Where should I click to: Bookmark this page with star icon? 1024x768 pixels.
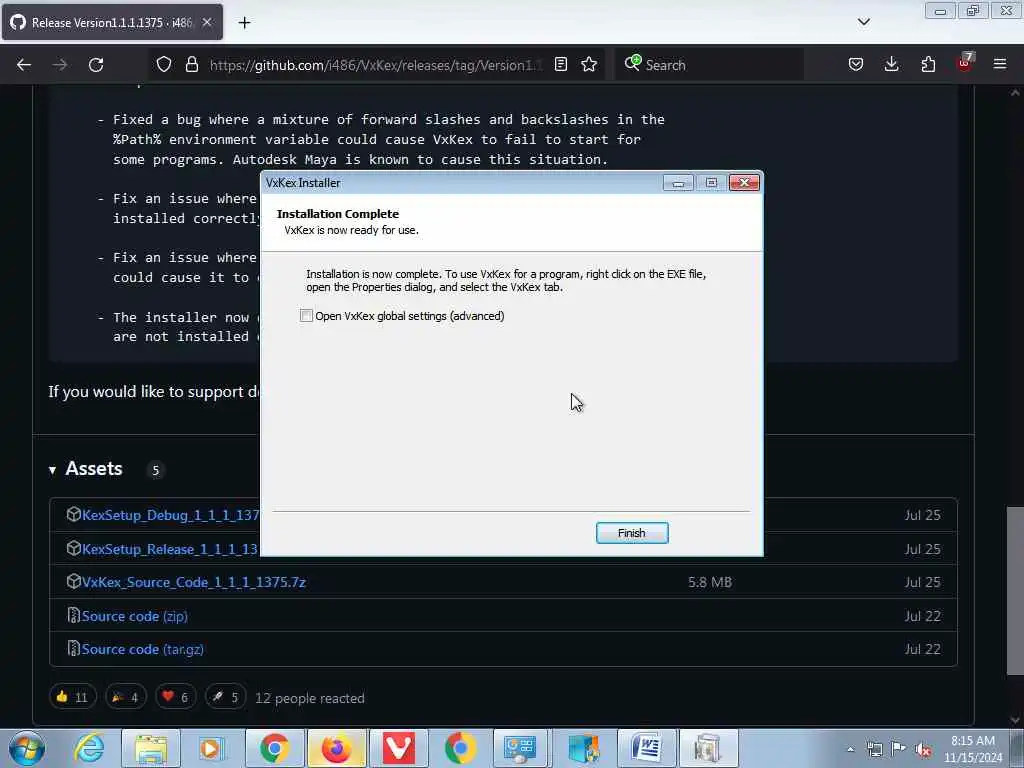coord(589,65)
